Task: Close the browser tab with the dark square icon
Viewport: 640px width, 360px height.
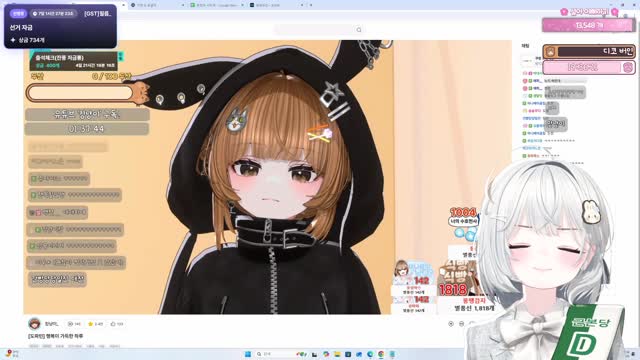Action: coord(302,5)
